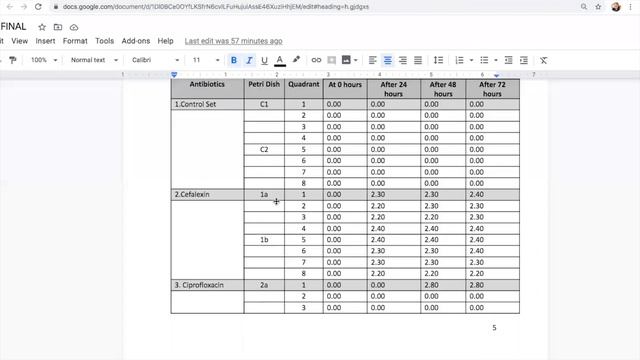
Task: Apply bulleted list
Action: pyautogui.click(x=484, y=60)
